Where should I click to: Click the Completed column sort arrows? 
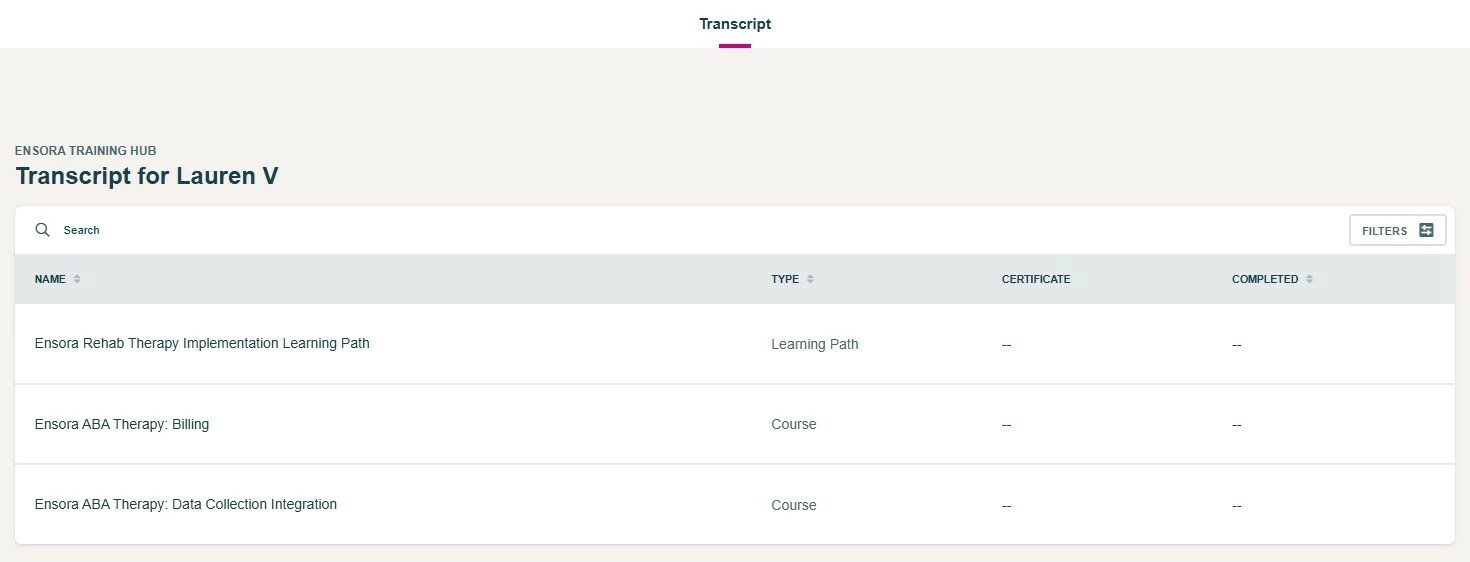(x=1309, y=279)
